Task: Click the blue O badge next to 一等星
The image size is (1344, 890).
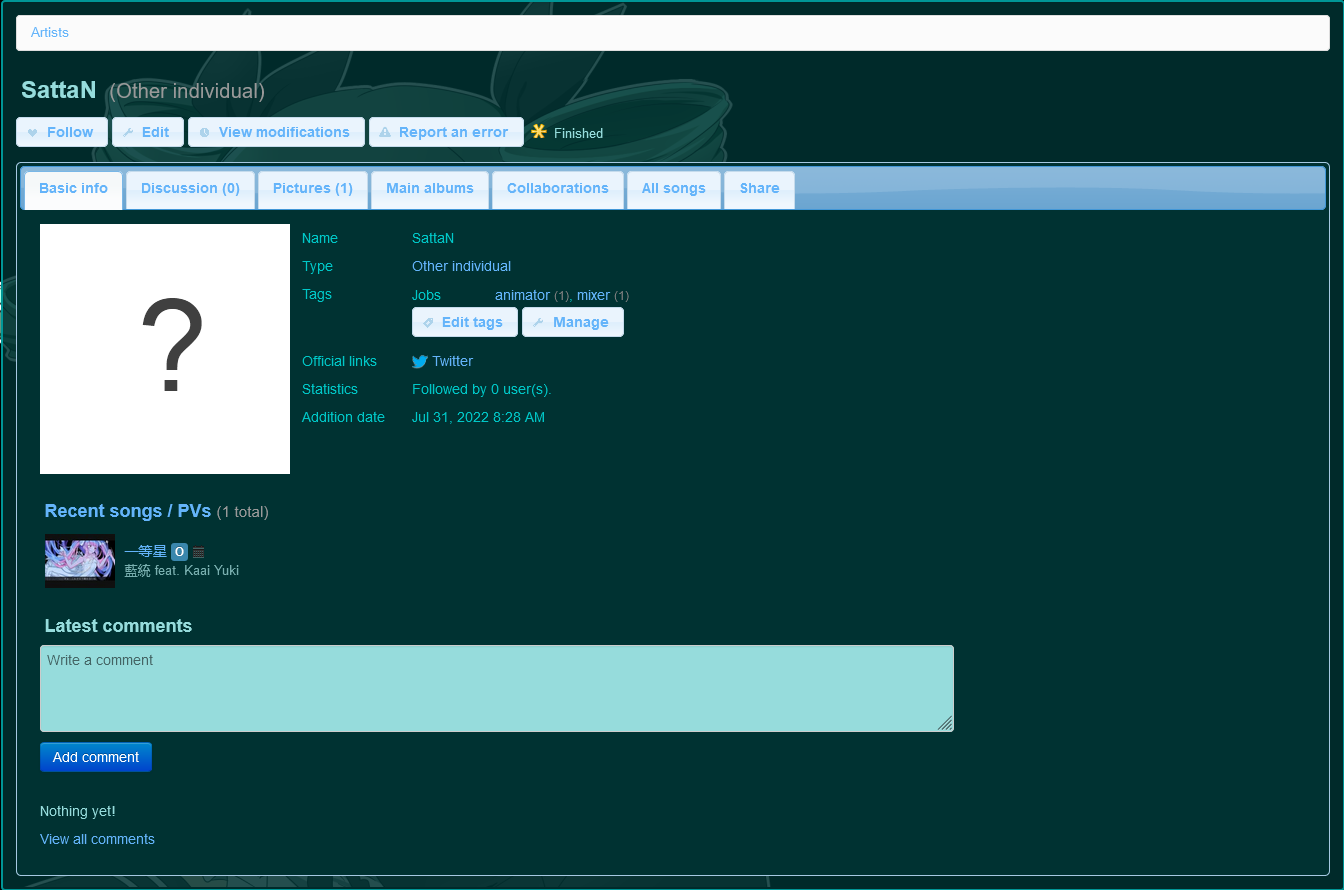Action: pos(179,551)
